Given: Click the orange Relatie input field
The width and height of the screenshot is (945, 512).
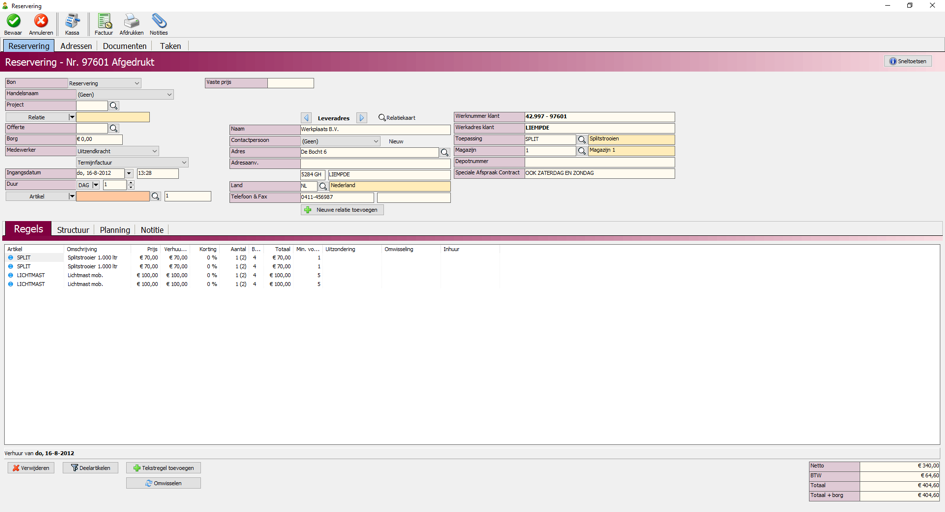Looking at the screenshot, I should (x=113, y=117).
